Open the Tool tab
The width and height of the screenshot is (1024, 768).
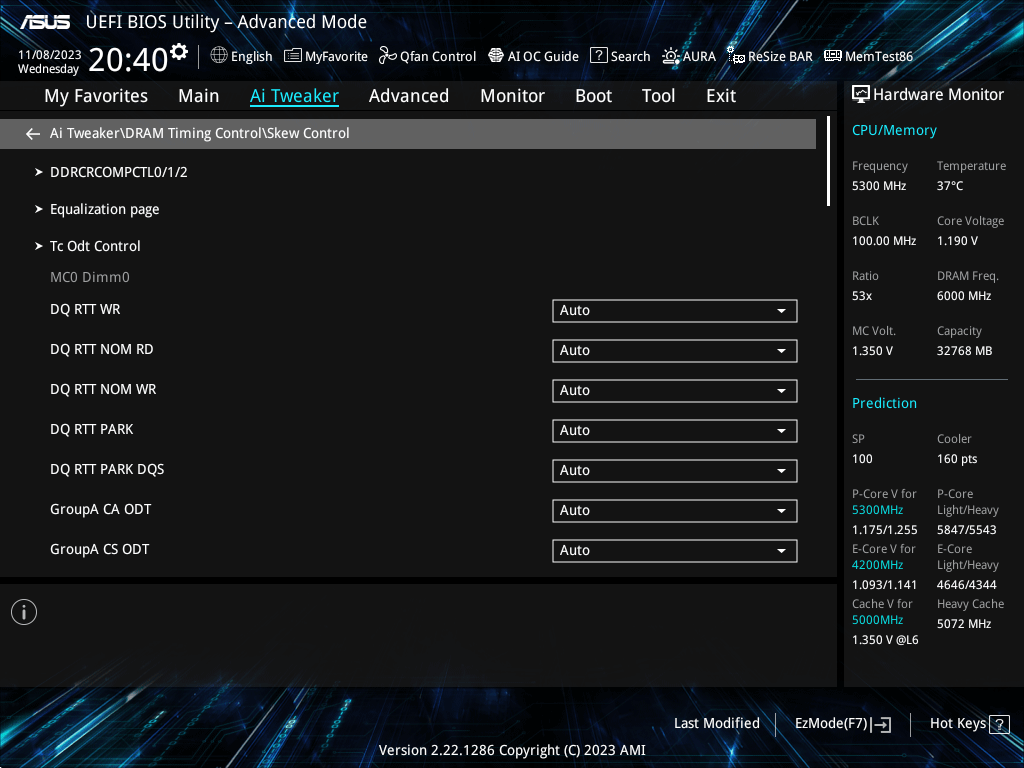[658, 96]
